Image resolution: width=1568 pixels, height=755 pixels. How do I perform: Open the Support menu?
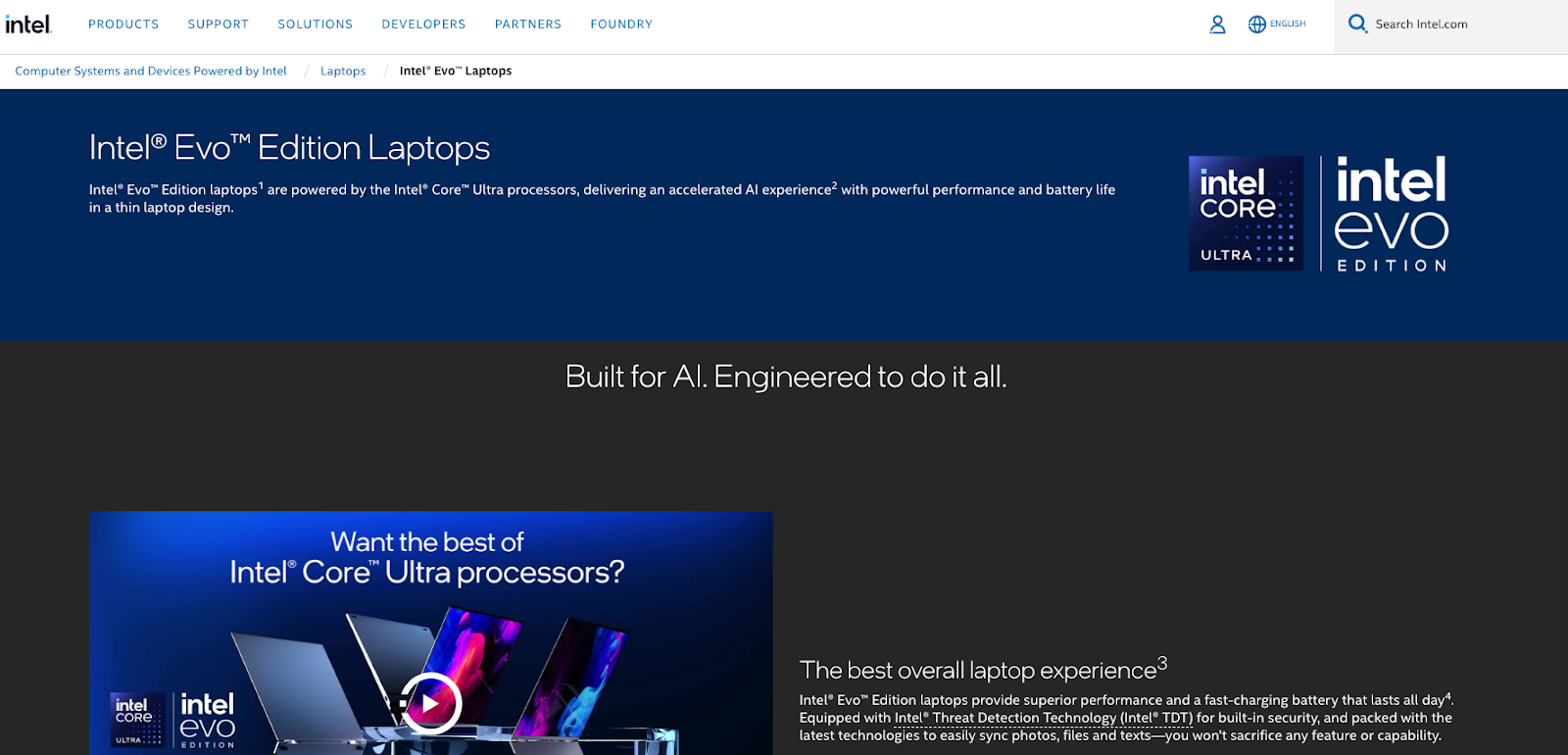(219, 25)
